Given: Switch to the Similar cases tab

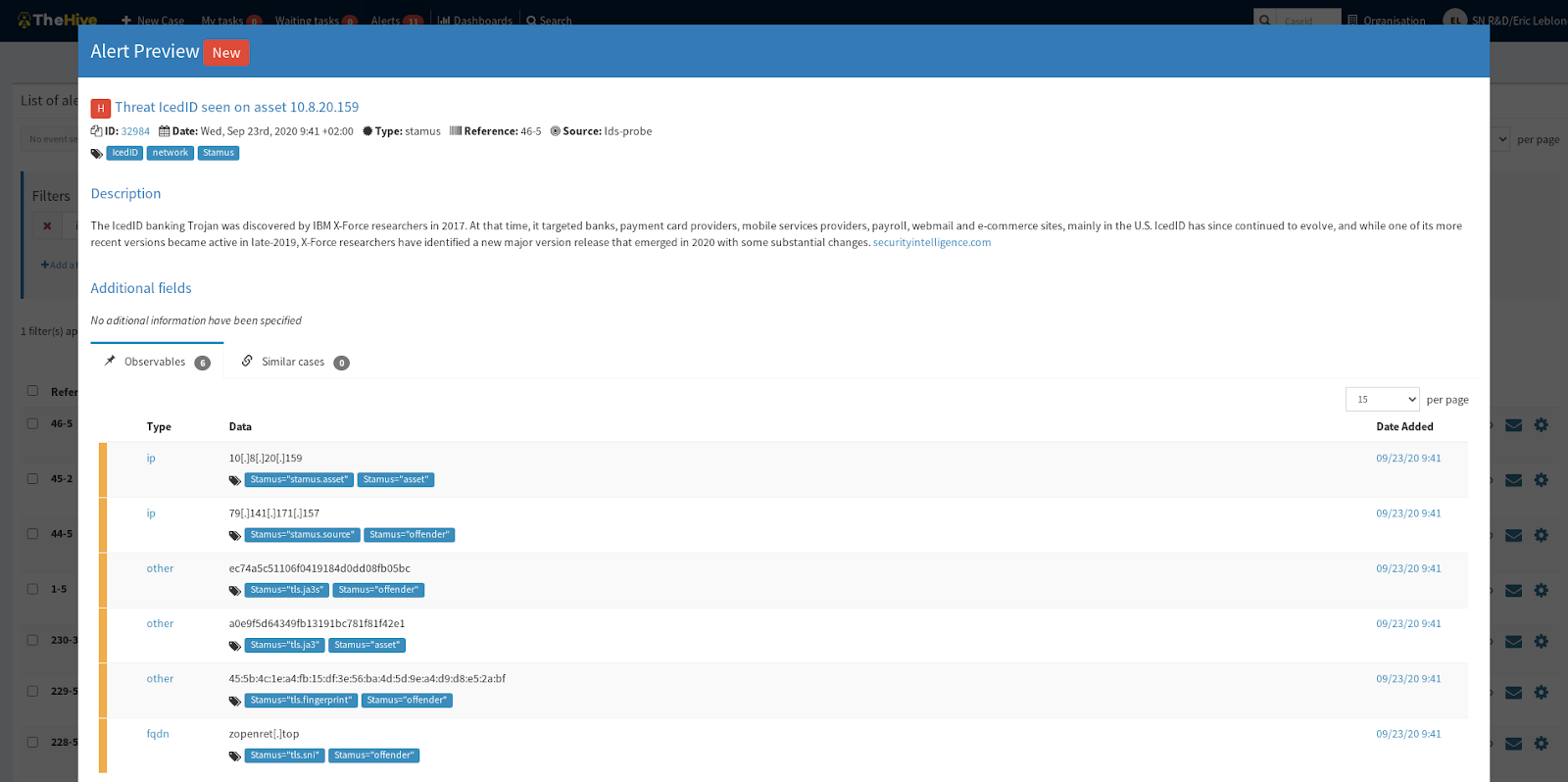Looking at the screenshot, I should point(295,362).
